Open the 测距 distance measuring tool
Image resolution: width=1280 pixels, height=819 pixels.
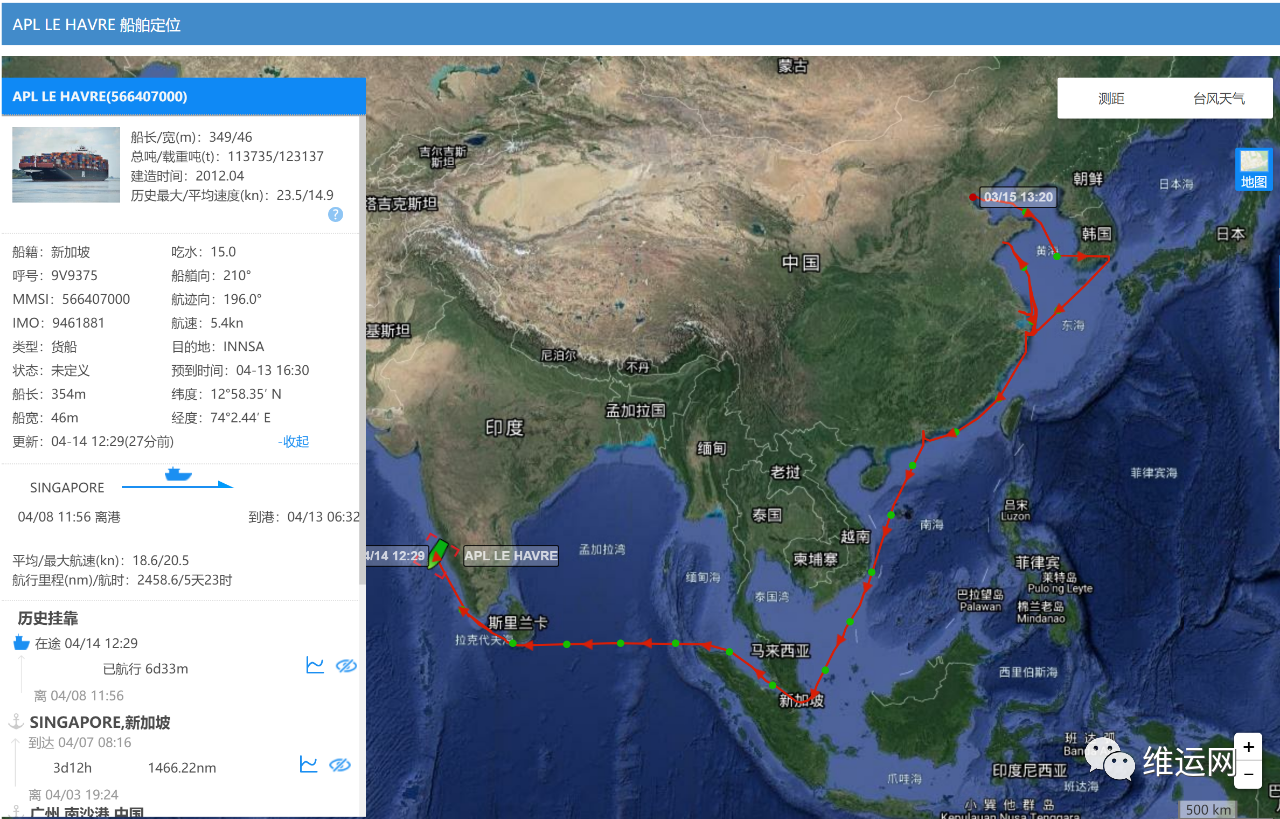point(1111,98)
